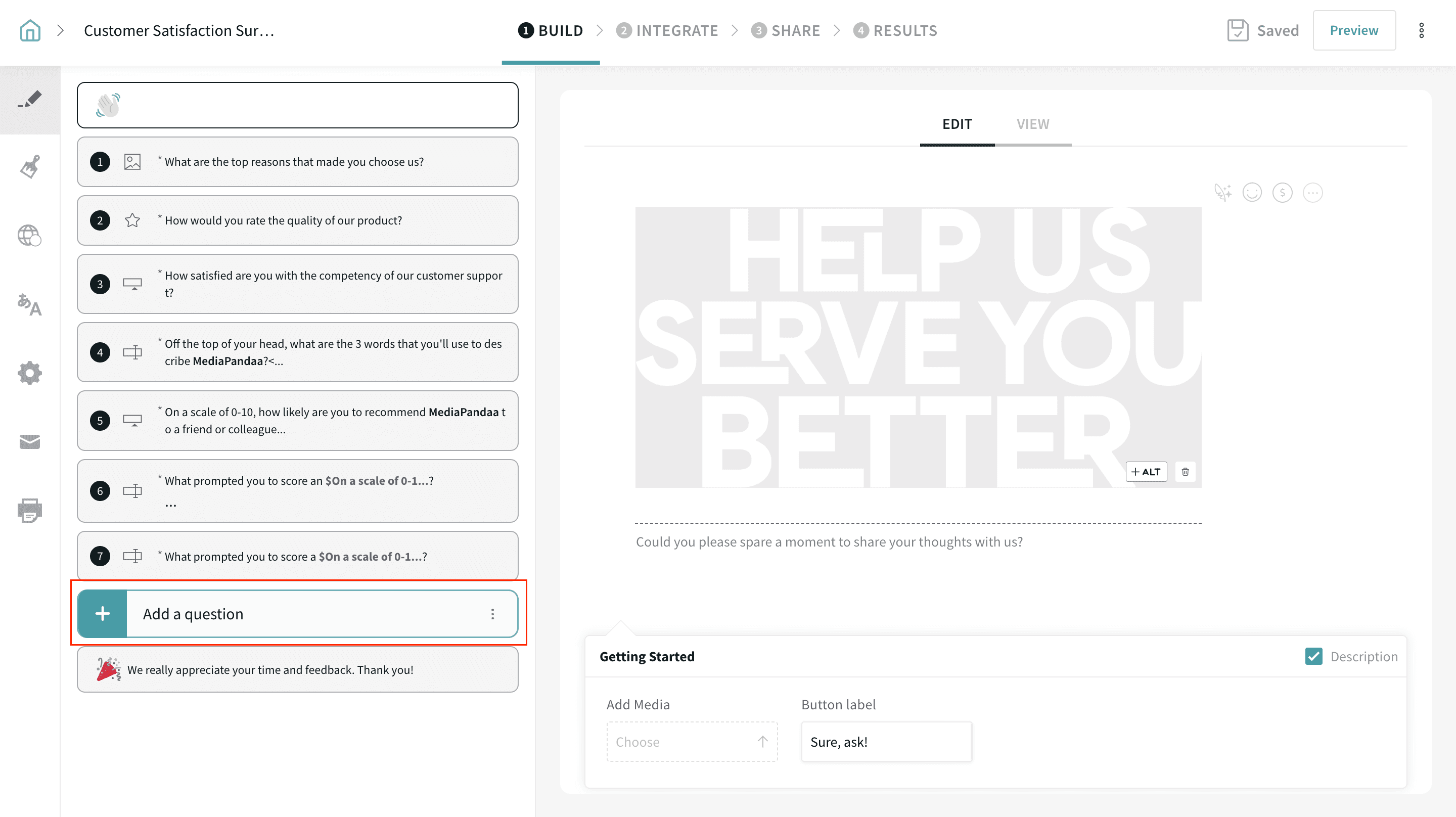Switch to the VIEW tab

click(x=1033, y=124)
